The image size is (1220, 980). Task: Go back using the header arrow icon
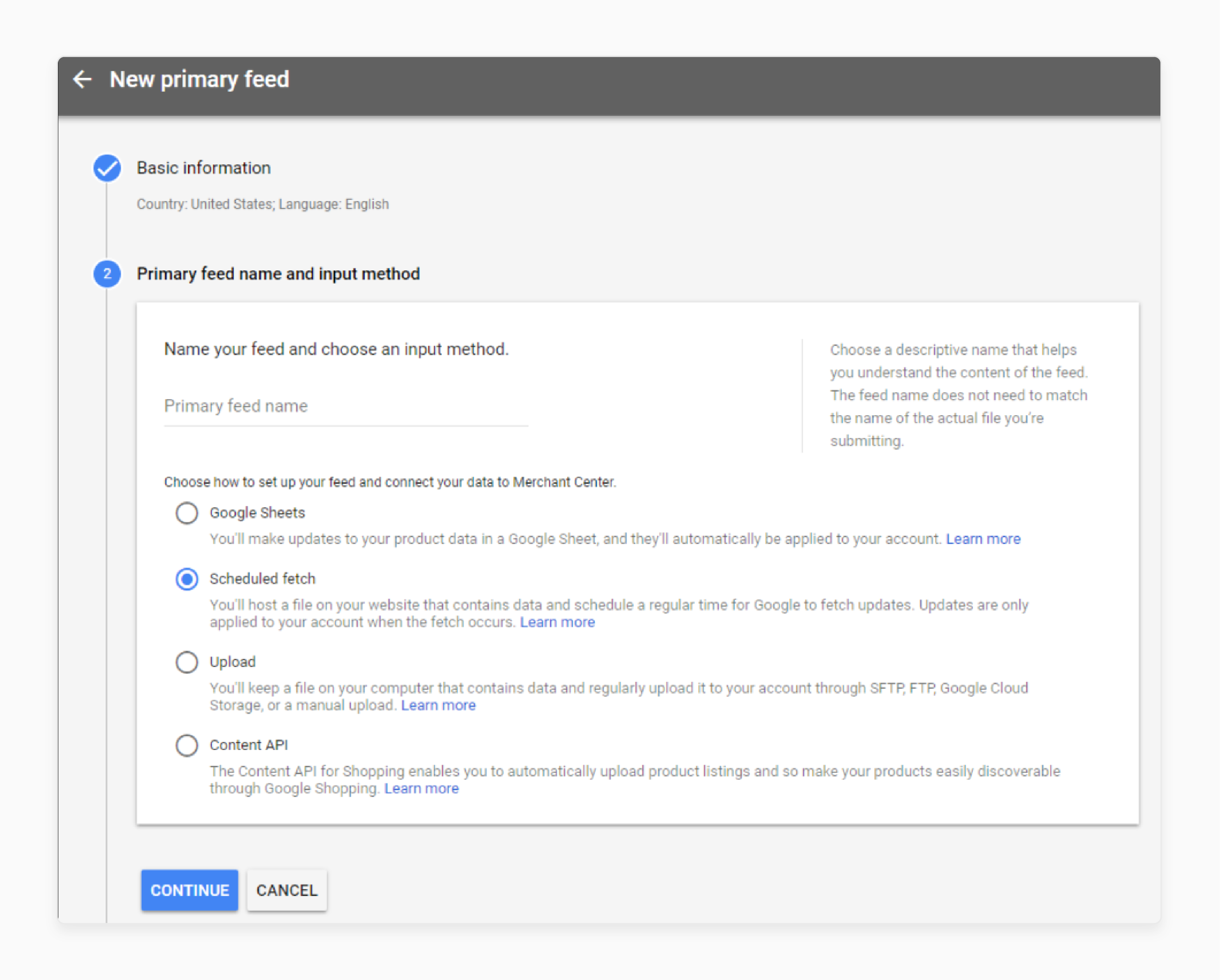click(x=82, y=79)
